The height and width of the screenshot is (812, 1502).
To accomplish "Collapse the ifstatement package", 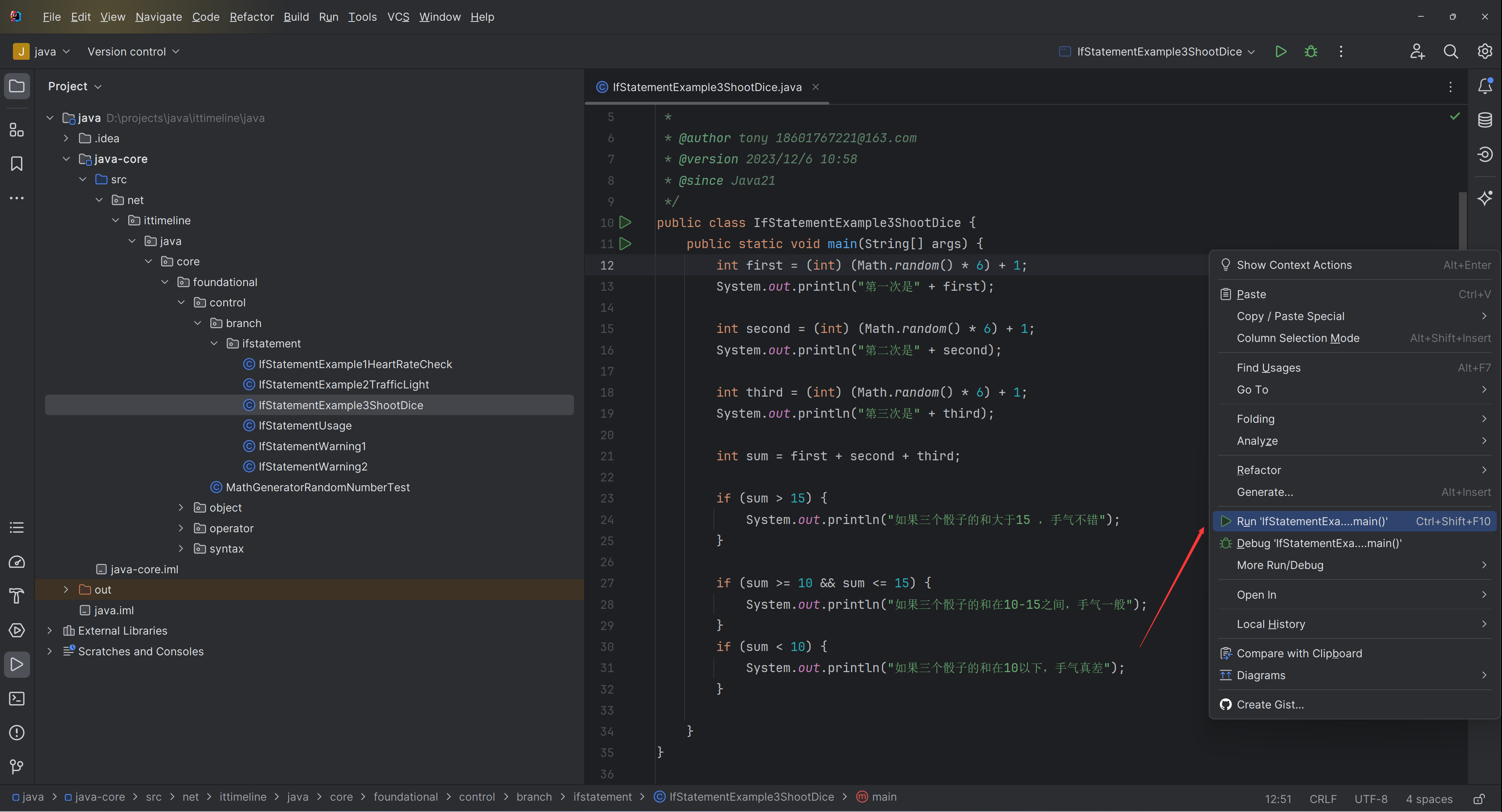I will (214, 343).
